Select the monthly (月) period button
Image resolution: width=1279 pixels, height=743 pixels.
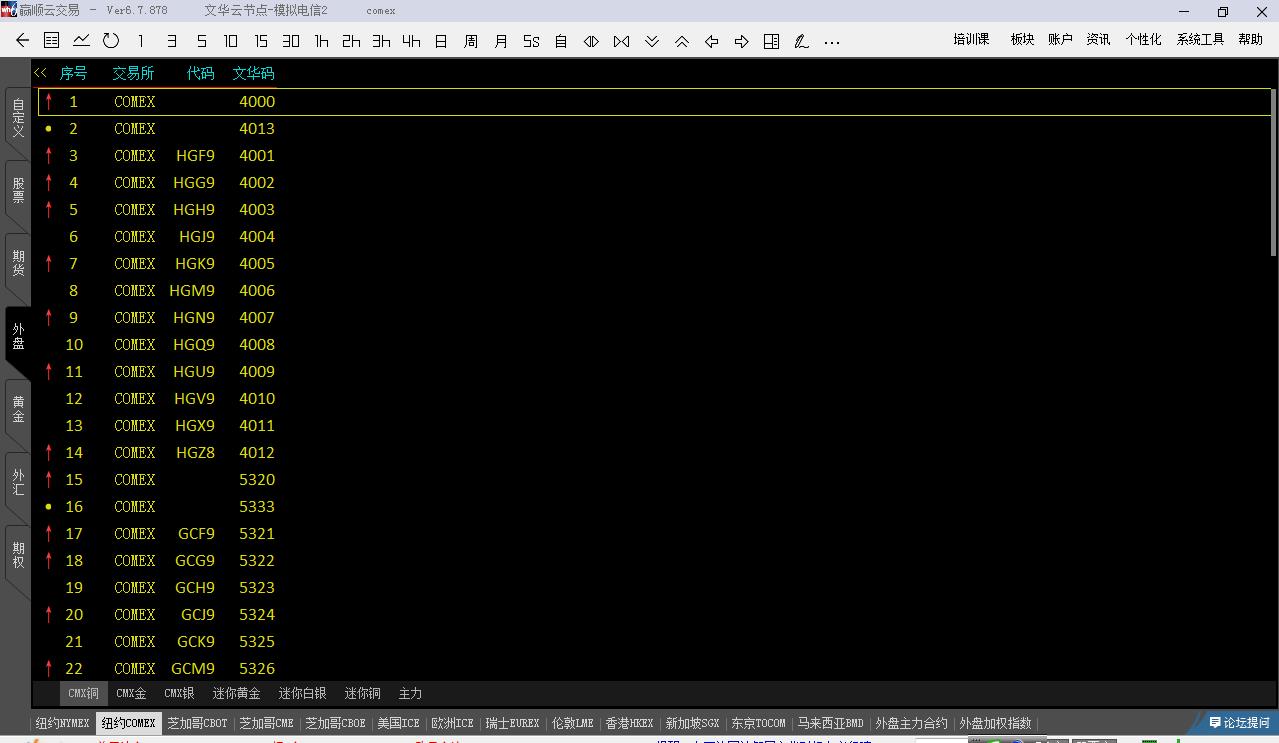[501, 41]
